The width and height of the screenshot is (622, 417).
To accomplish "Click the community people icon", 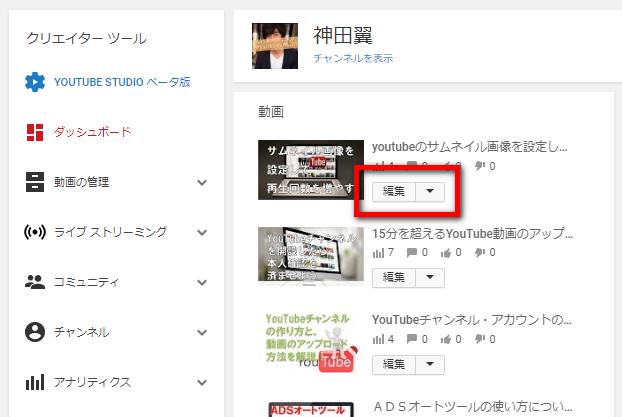I will [x=35, y=282].
